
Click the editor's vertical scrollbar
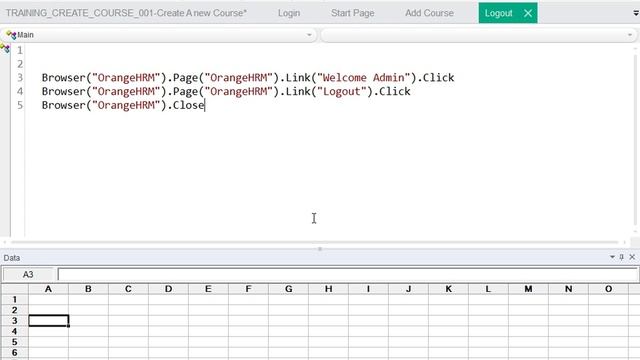point(635,139)
